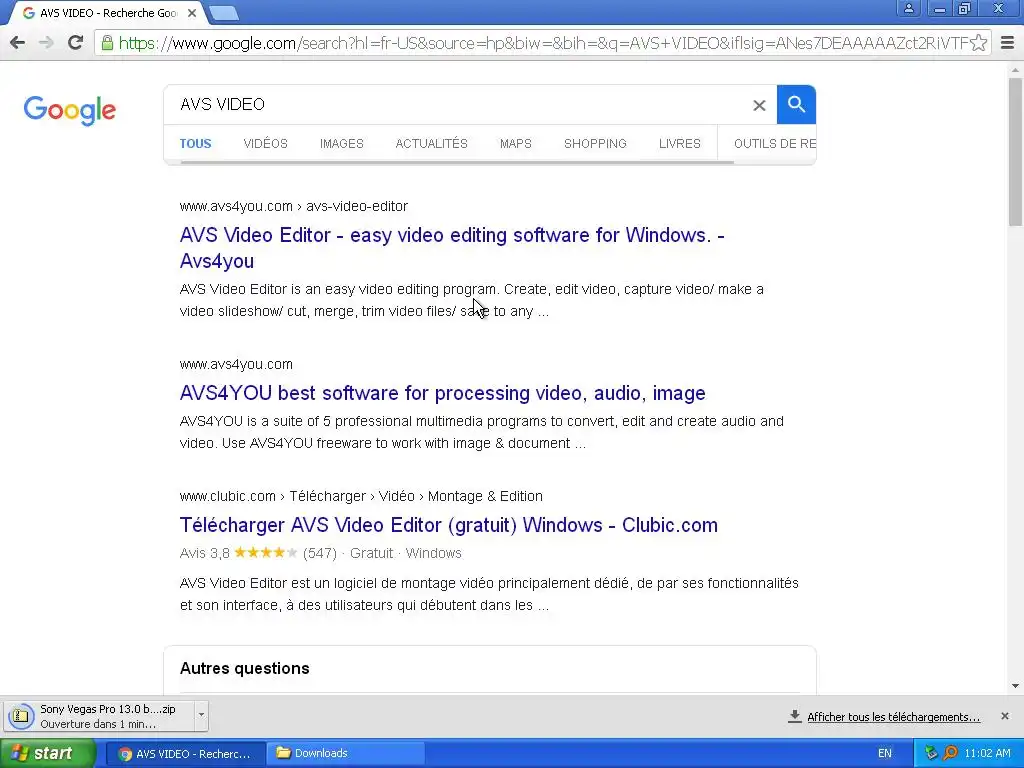Click the browser back arrow
This screenshot has width=1024, height=768.
(x=18, y=43)
